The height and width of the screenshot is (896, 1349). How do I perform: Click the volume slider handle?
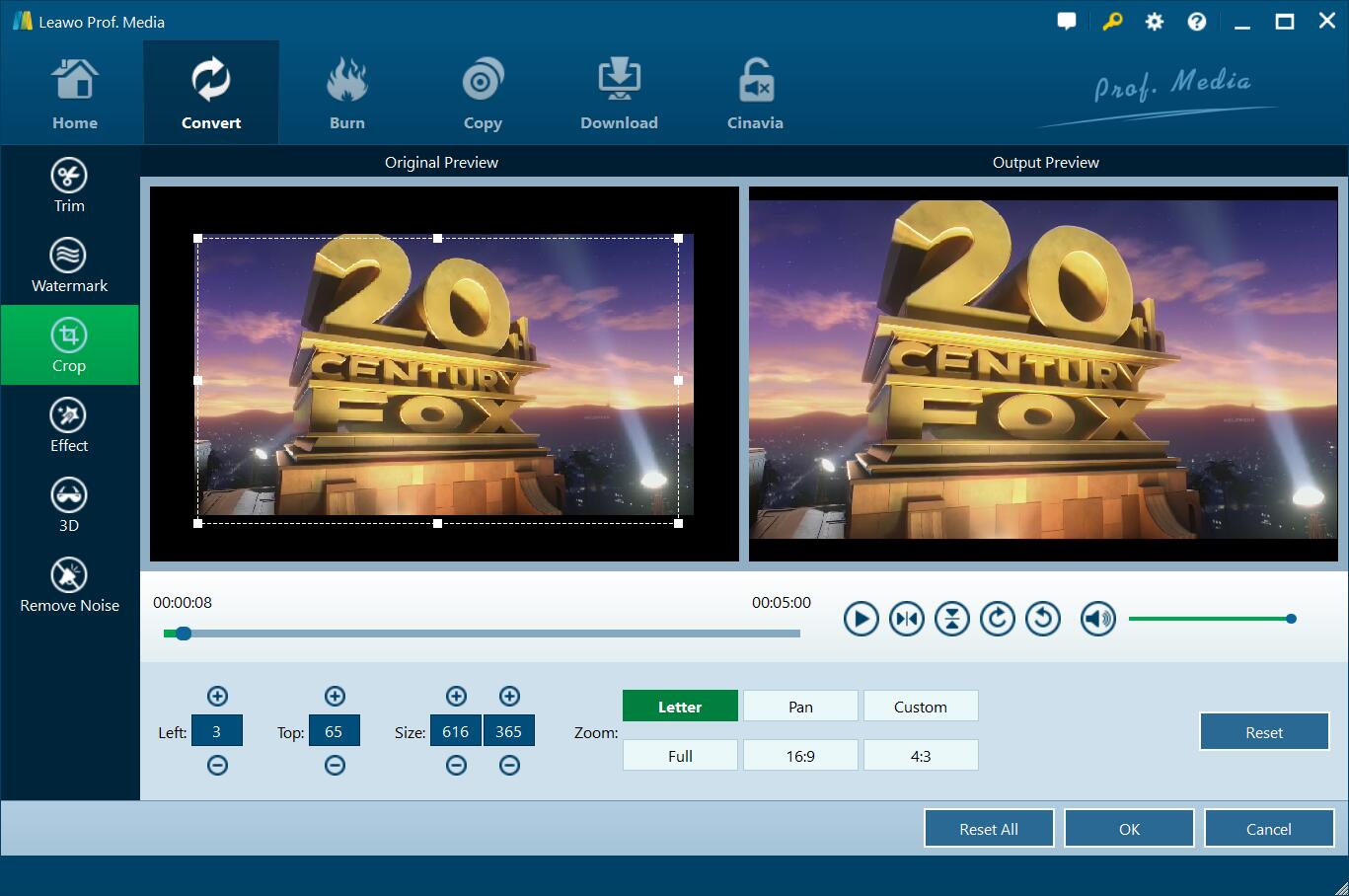[x=1291, y=619]
